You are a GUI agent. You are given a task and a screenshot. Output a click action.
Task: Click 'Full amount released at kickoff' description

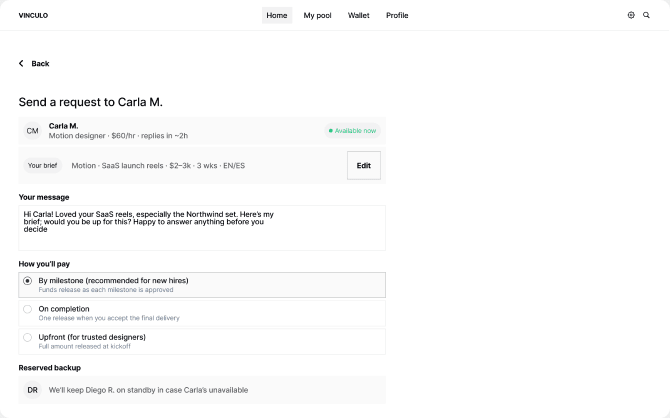point(85,346)
